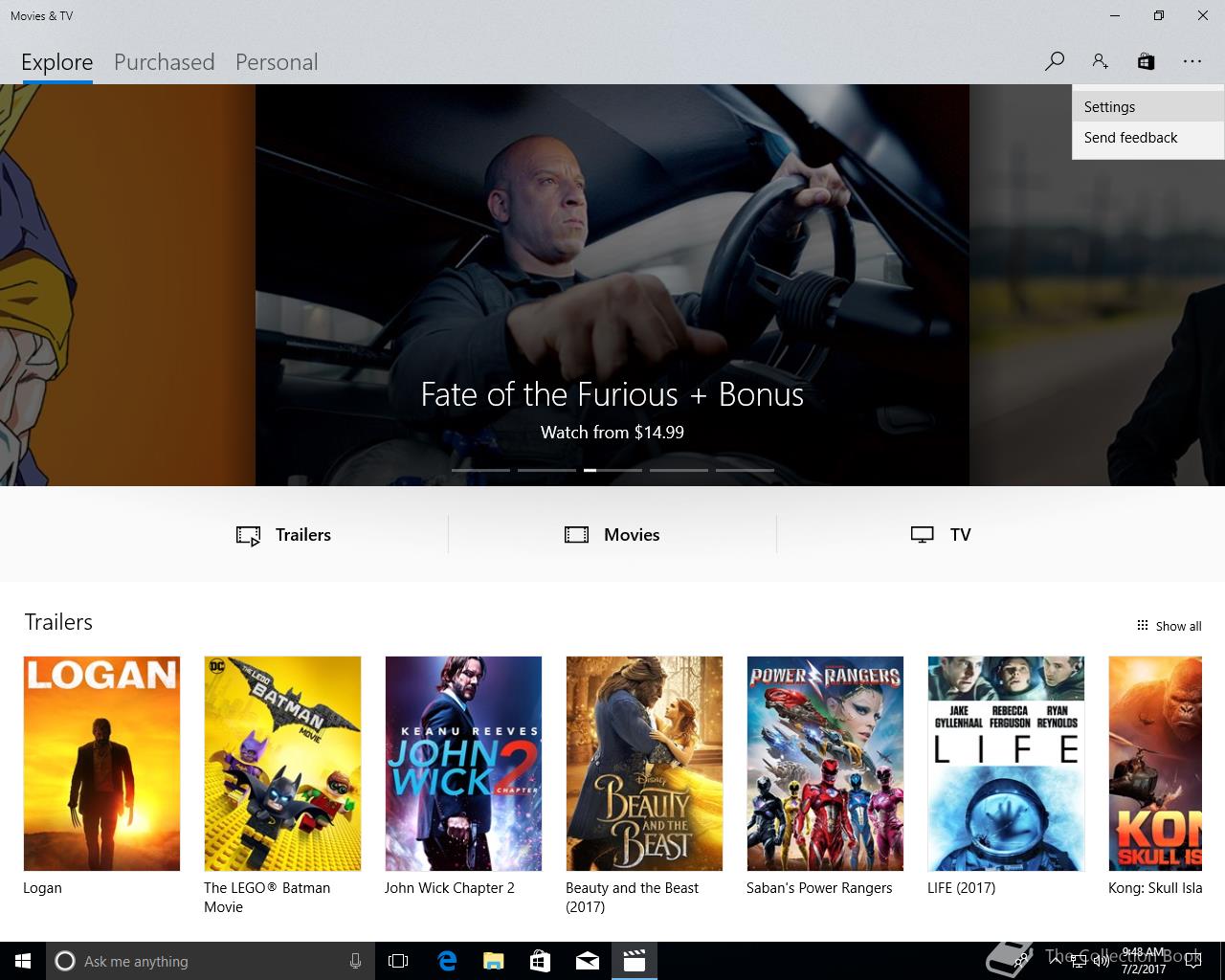Image resolution: width=1225 pixels, height=980 pixels.
Task: Click the three-dot more options icon
Action: (1192, 61)
